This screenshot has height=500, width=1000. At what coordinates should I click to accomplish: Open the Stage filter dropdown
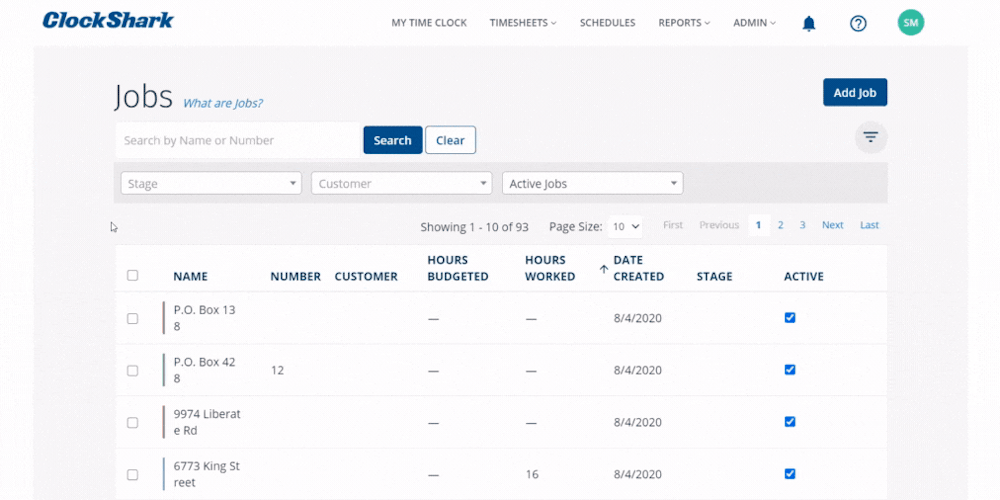211,183
